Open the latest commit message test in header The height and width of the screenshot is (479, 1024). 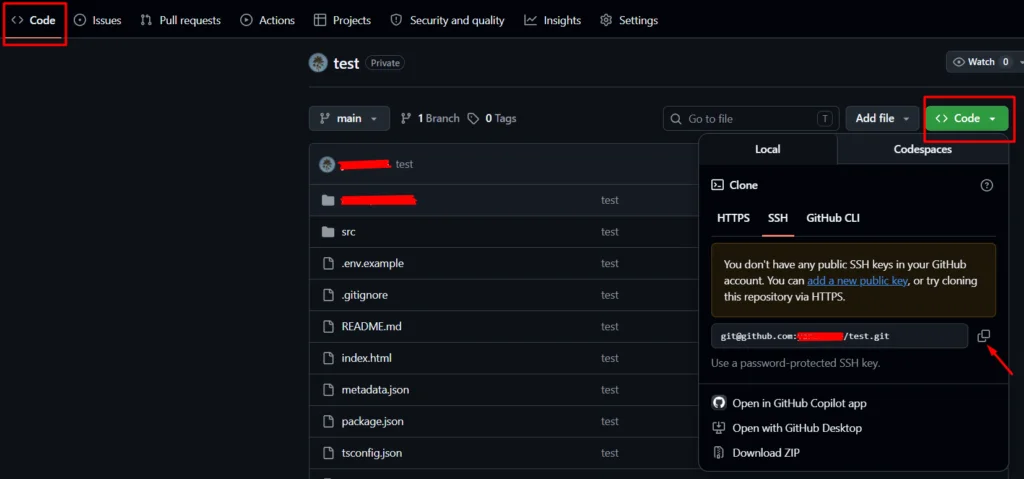[x=404, y=164]
